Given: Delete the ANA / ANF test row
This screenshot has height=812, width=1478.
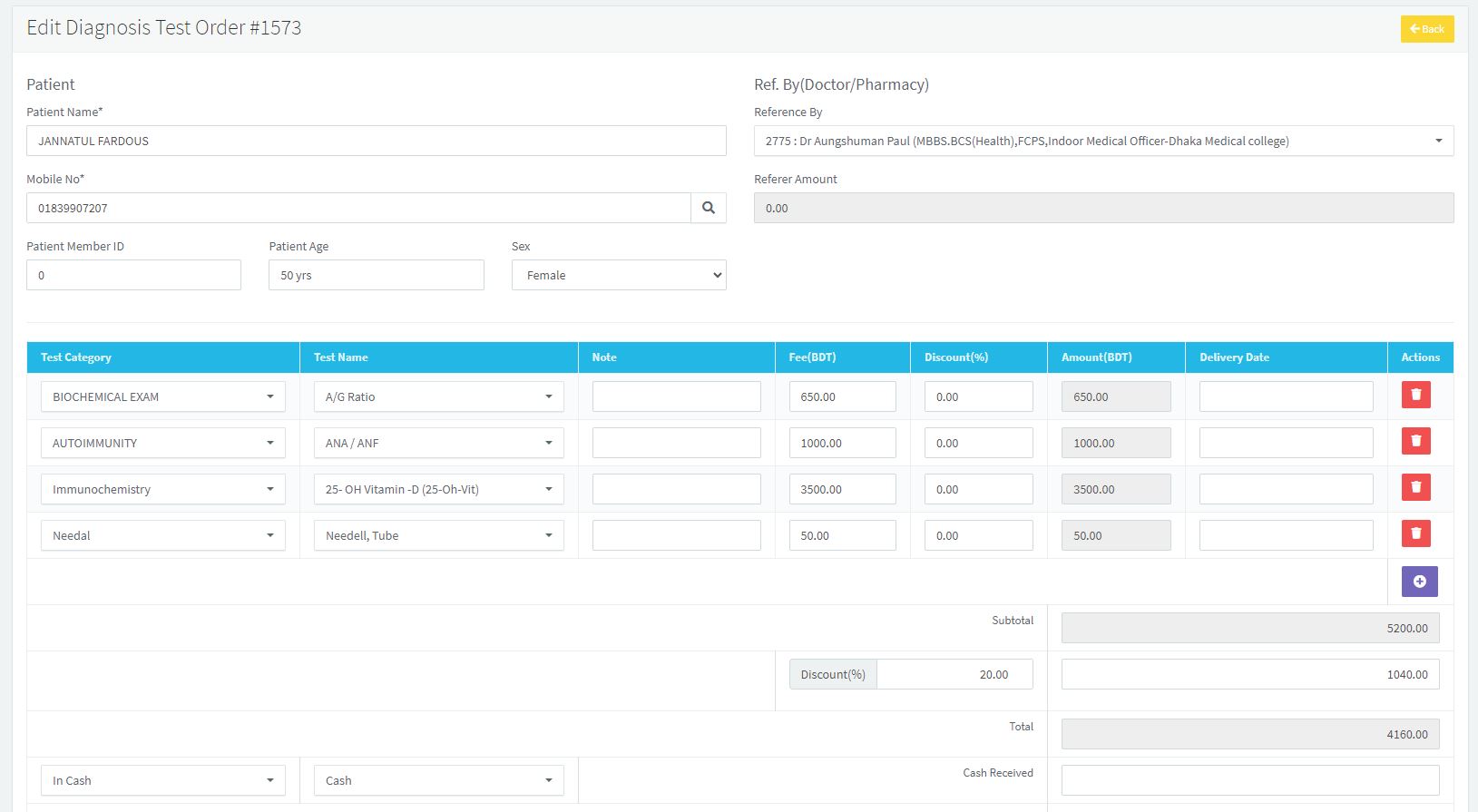Looking at the screenshot, I should [x=1415, y=441].
